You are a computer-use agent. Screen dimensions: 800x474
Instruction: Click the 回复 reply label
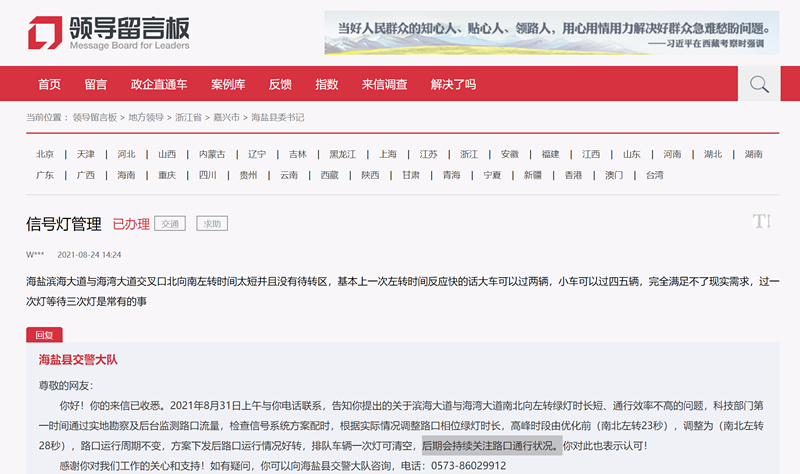point(44,335)
